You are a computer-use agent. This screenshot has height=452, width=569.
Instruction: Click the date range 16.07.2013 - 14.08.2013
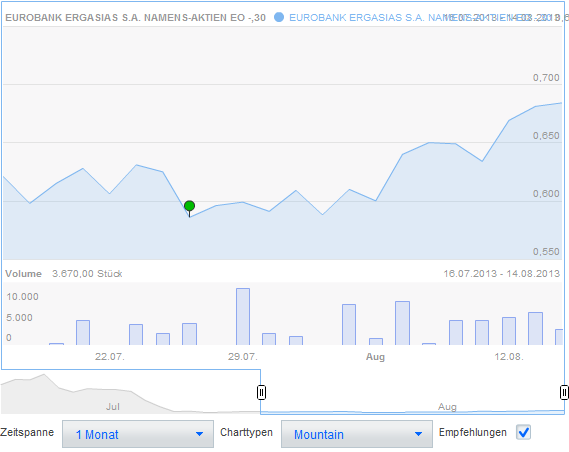pyautogui.click(x=502, y=274)
